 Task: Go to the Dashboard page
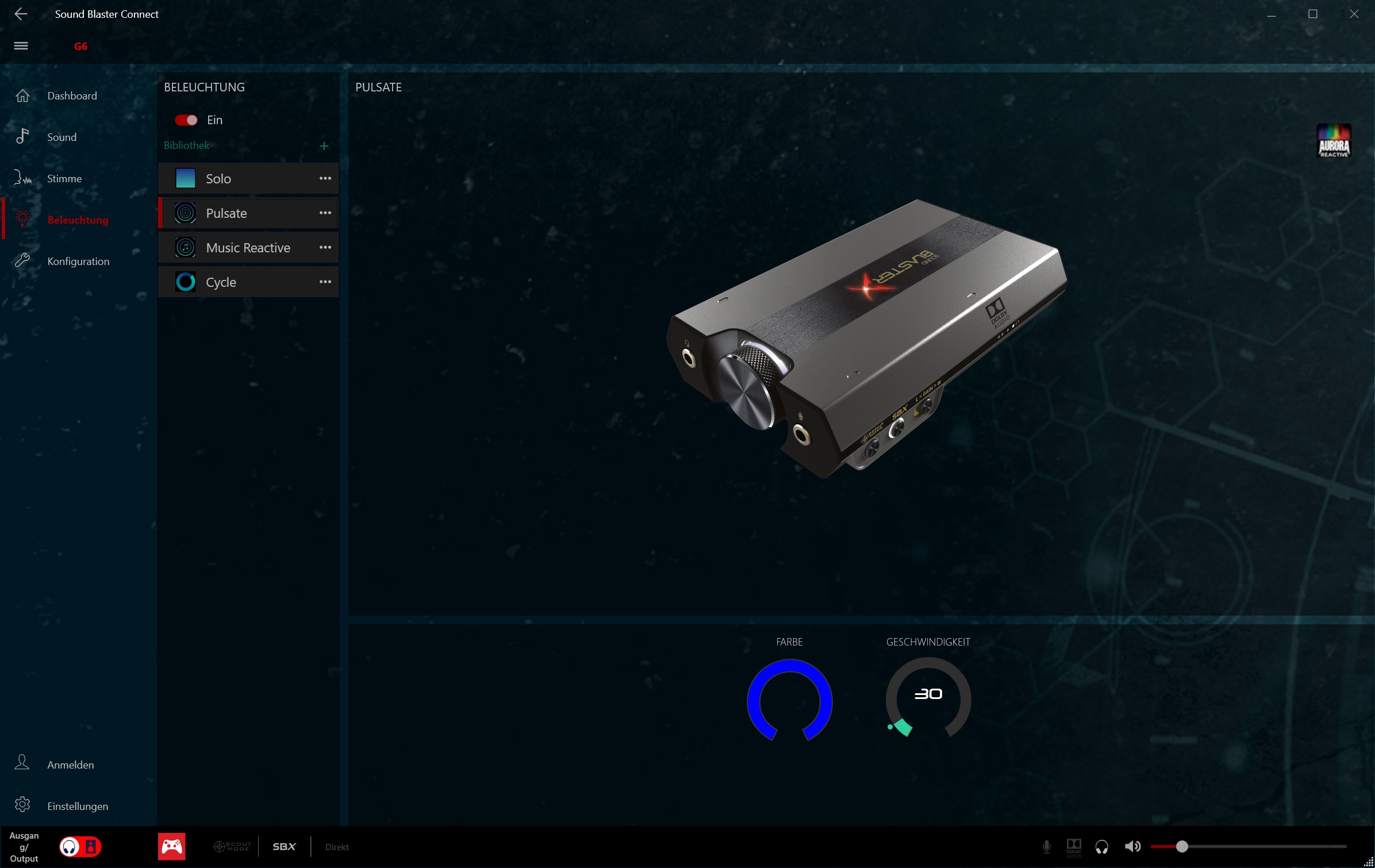click(x=72, y=96)
